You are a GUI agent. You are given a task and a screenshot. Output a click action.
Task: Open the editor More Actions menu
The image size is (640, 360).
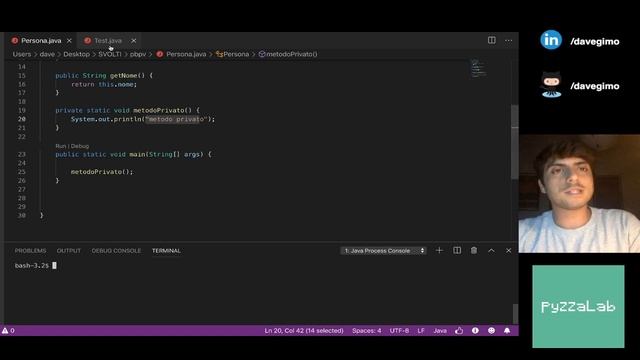pyautogui.click(x=509, y=40)
